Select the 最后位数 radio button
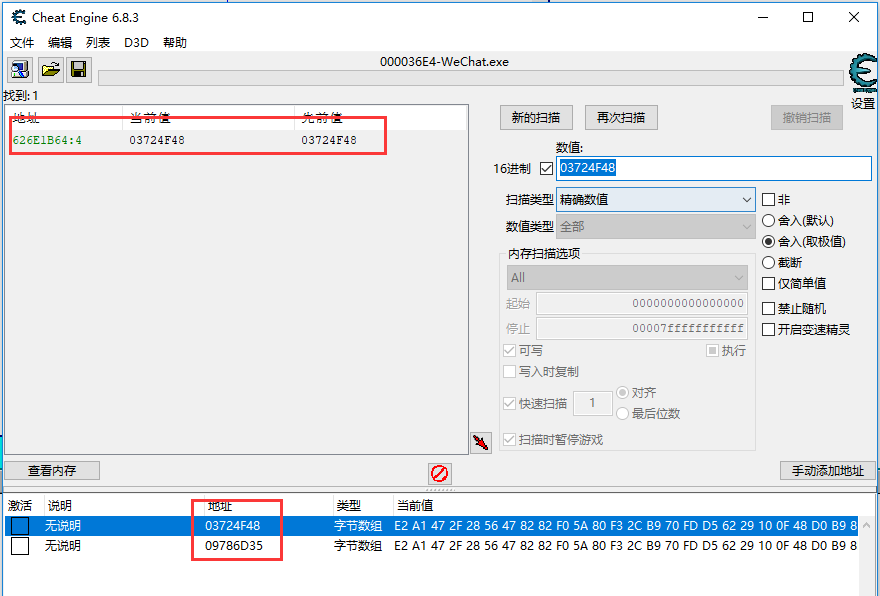 point(622,414)
